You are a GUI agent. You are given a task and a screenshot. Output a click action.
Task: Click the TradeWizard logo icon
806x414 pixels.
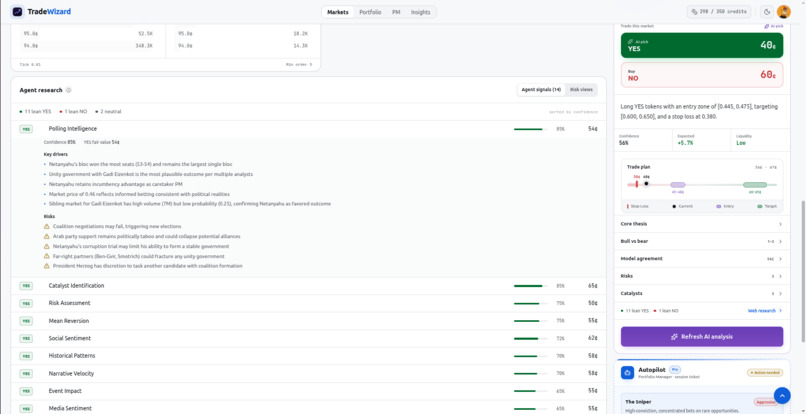(17, 12)
